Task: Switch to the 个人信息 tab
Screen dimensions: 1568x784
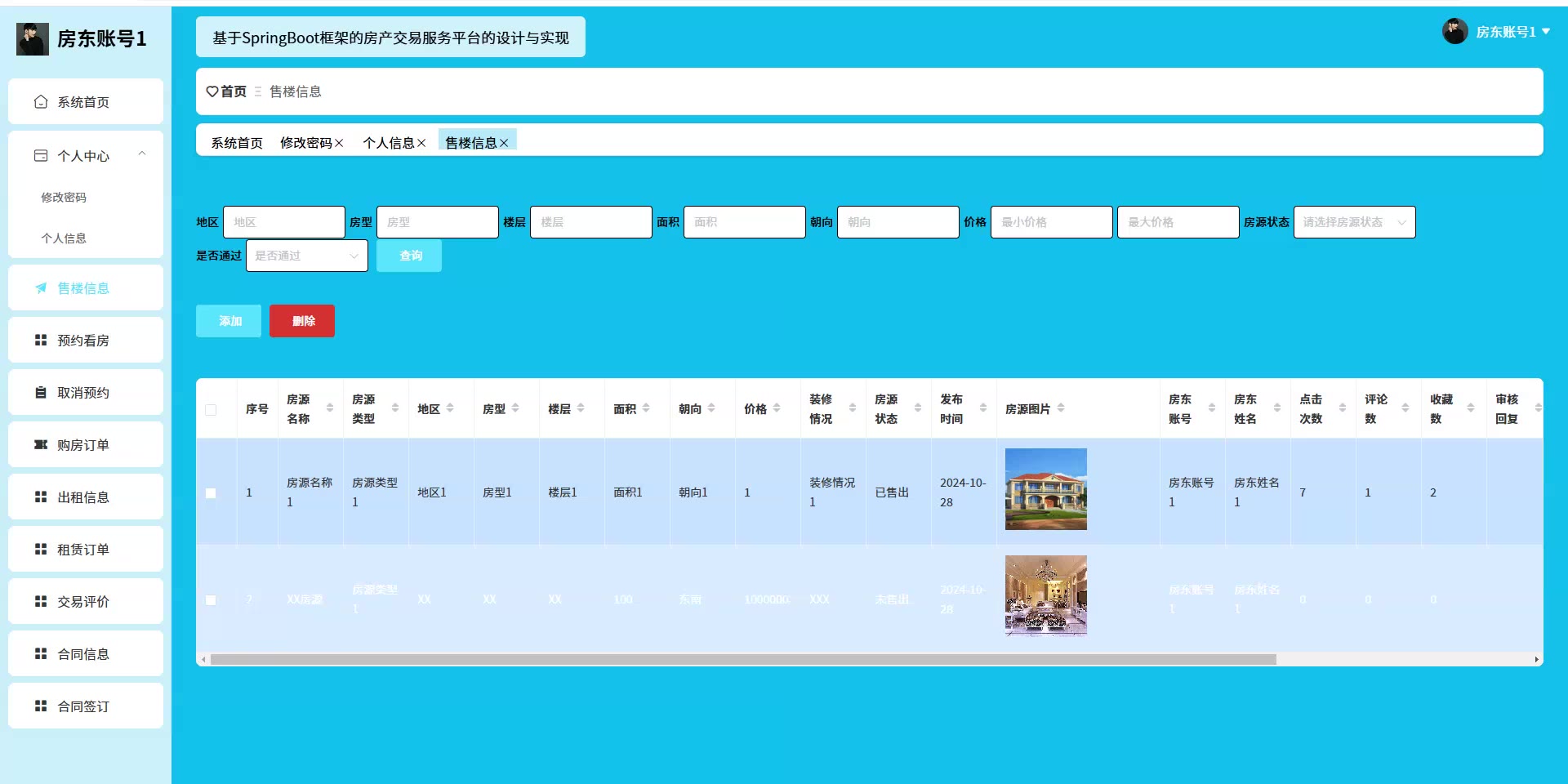Action: (x=389, y=143)
